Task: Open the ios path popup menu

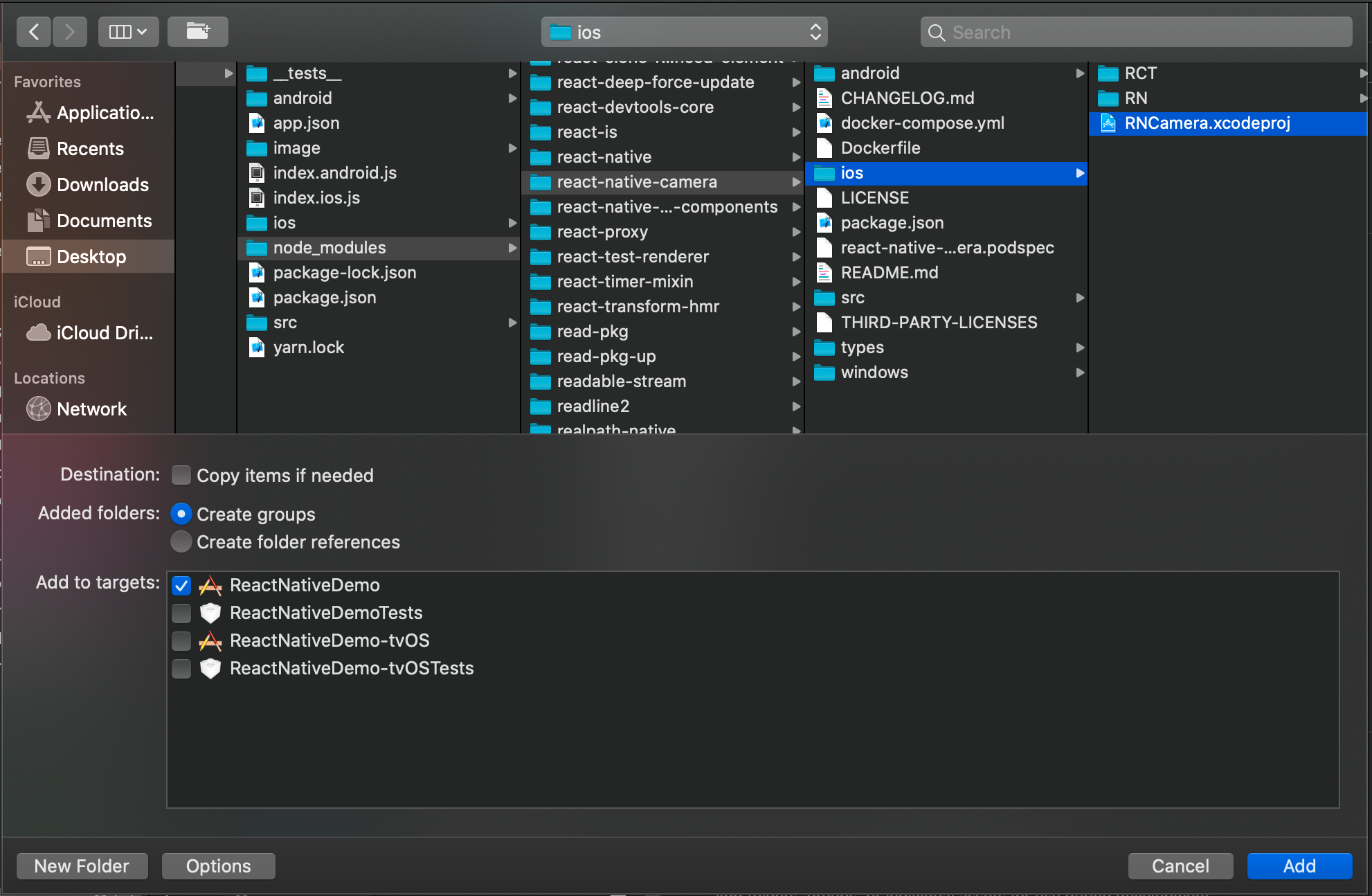Action: point(684,32)
